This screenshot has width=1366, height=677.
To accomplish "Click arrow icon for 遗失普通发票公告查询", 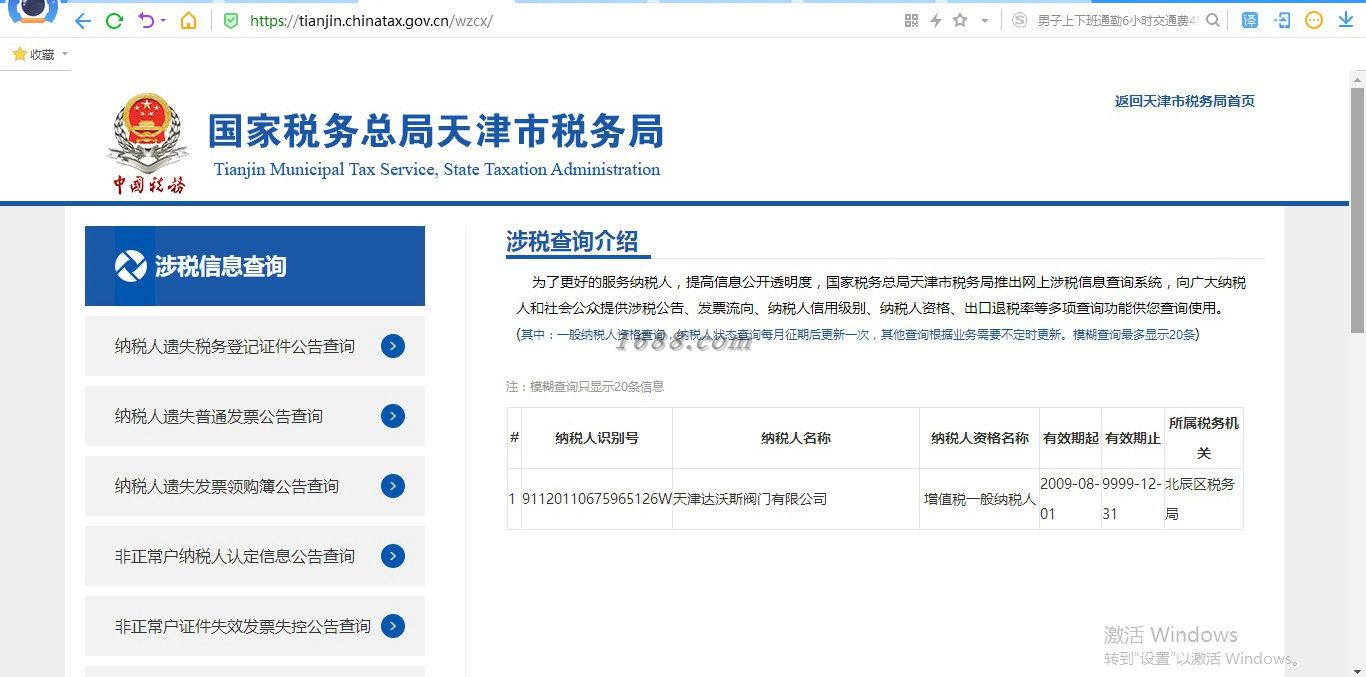I will (393, 416).
